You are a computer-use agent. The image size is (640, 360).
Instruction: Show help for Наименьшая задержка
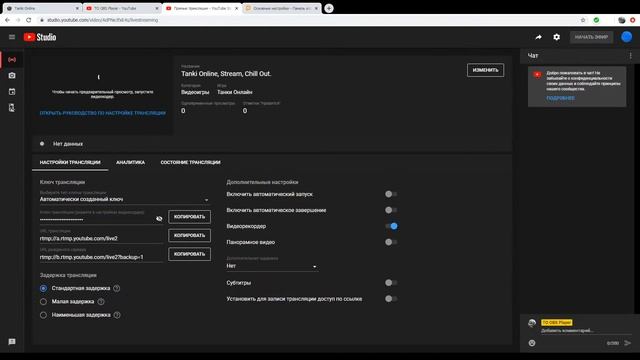coord(117,315)
